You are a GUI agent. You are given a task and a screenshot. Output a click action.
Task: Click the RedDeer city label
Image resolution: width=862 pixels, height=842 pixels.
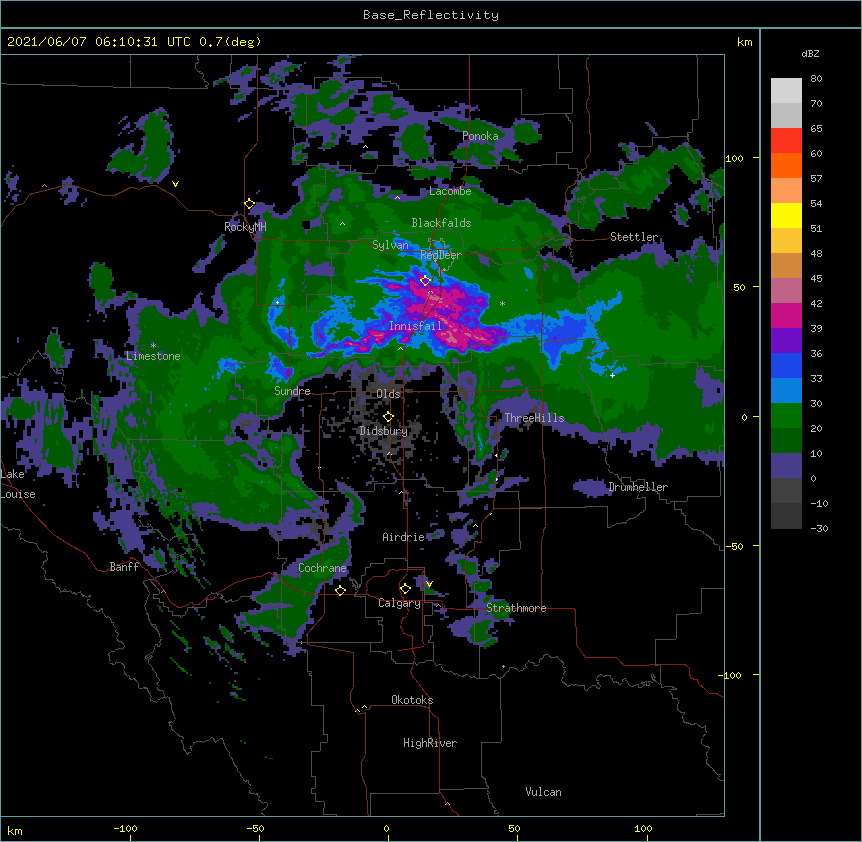[441, 255]
